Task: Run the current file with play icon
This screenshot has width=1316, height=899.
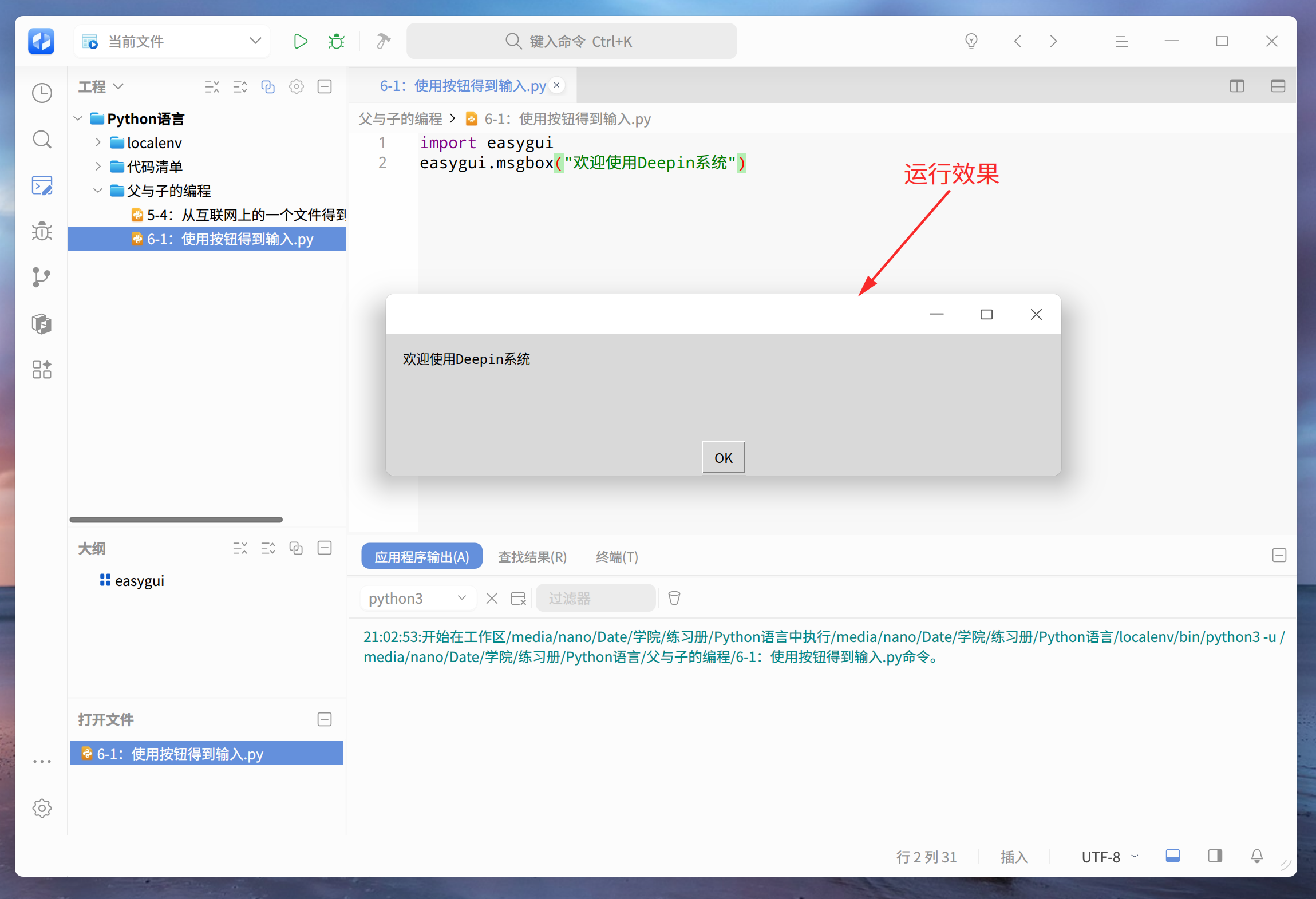Action: click(301, 41)
